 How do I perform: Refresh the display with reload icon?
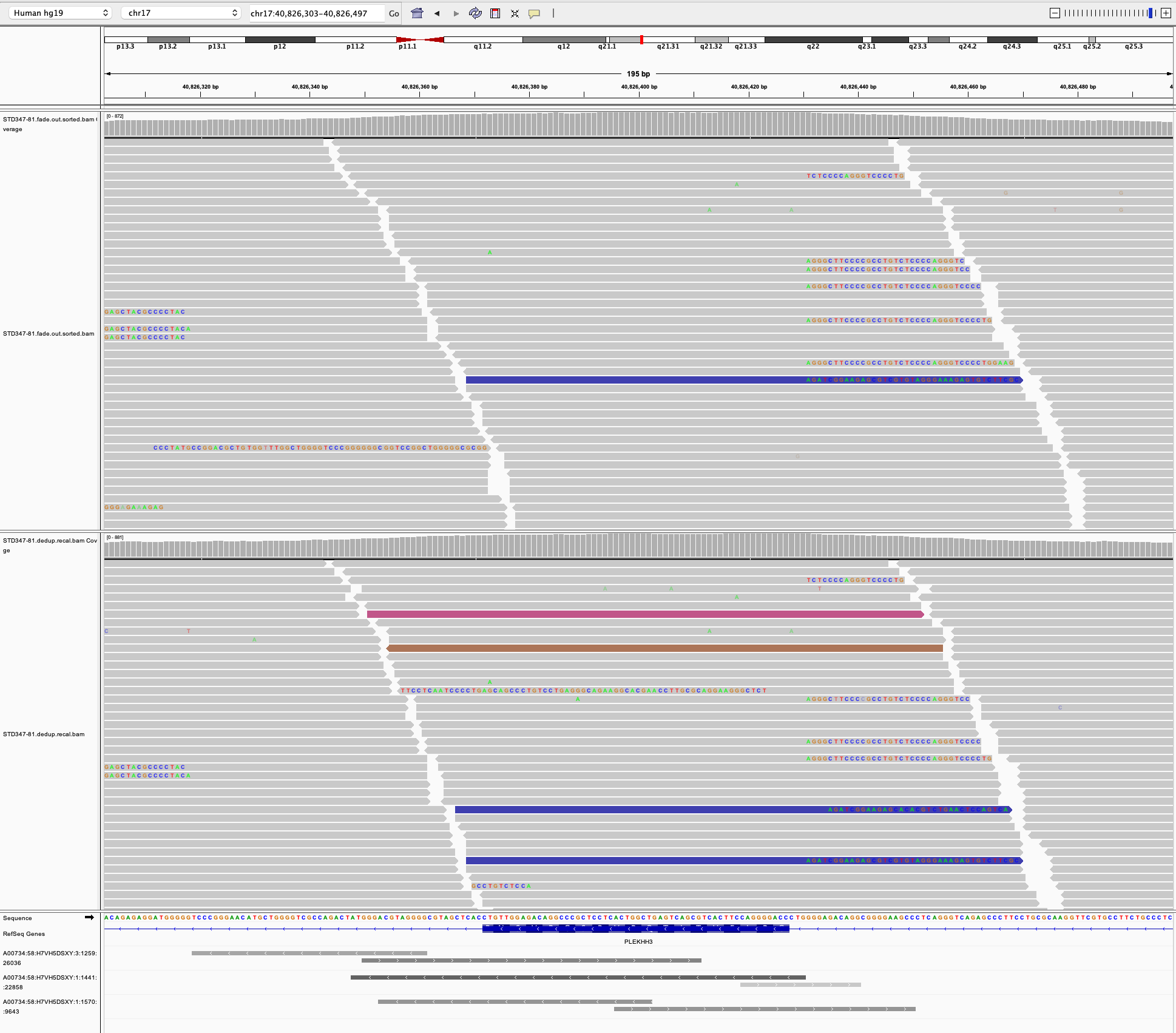(475, 13)
